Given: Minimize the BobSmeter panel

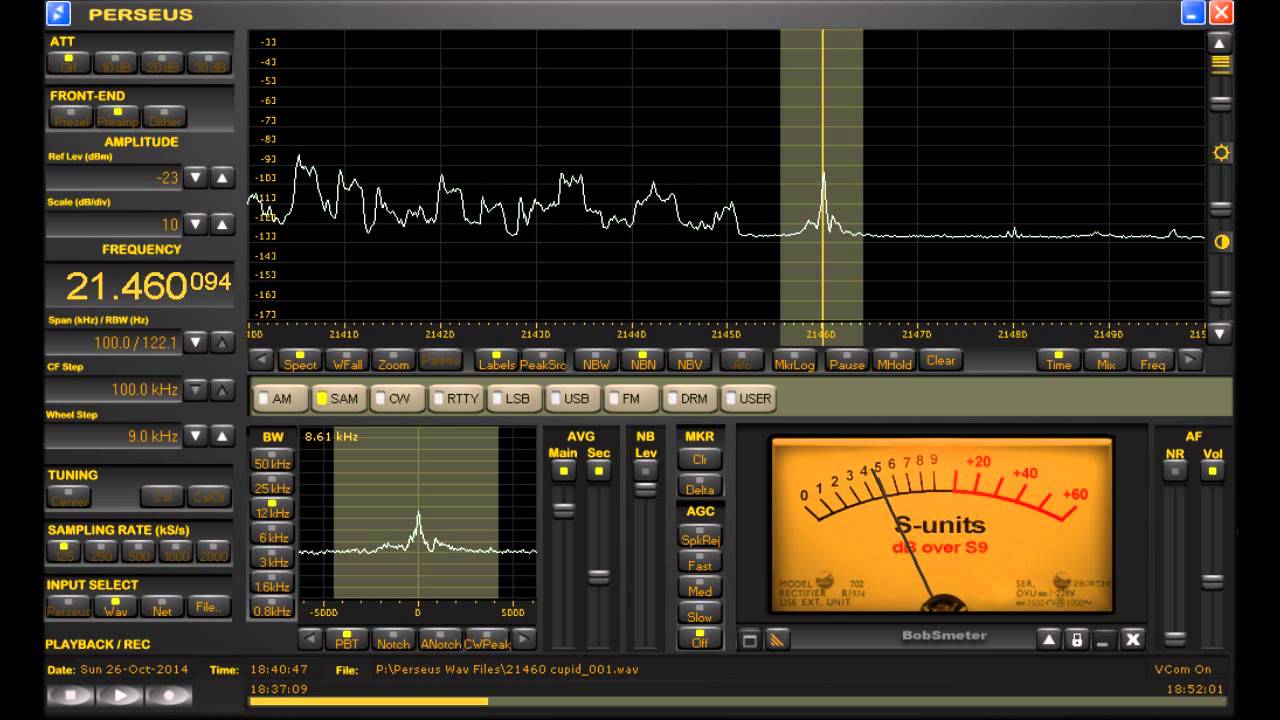Looking at the screenshot, I should pos(1104,639).
